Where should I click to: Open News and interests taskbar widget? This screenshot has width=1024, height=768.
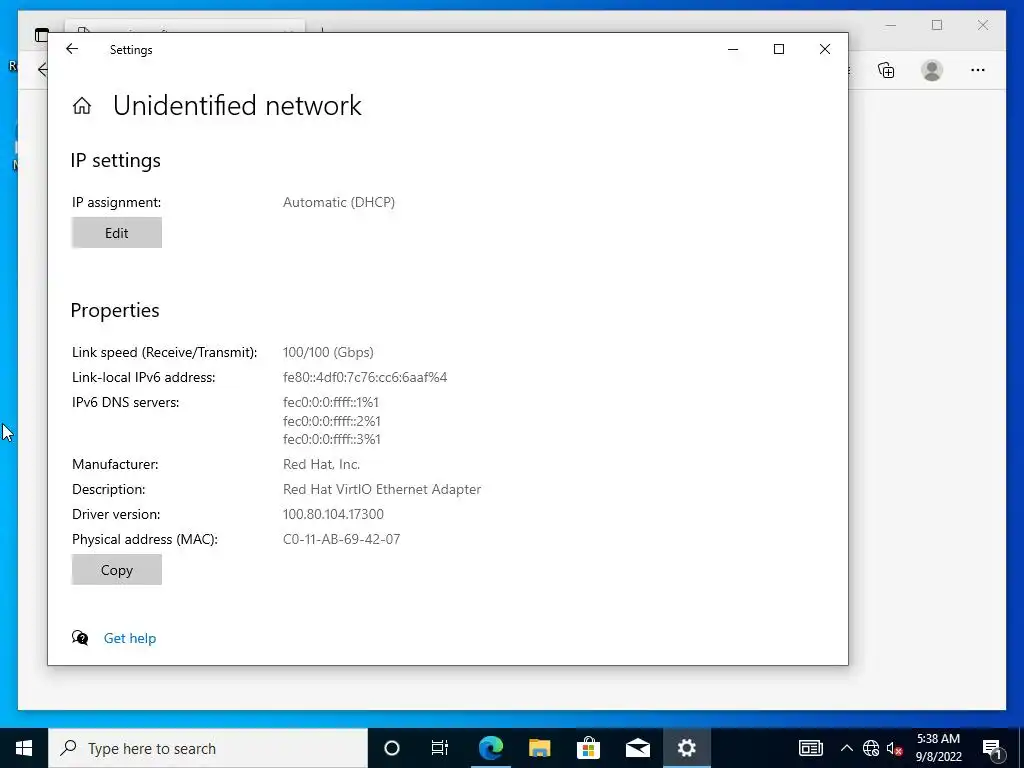click(810, 748)
